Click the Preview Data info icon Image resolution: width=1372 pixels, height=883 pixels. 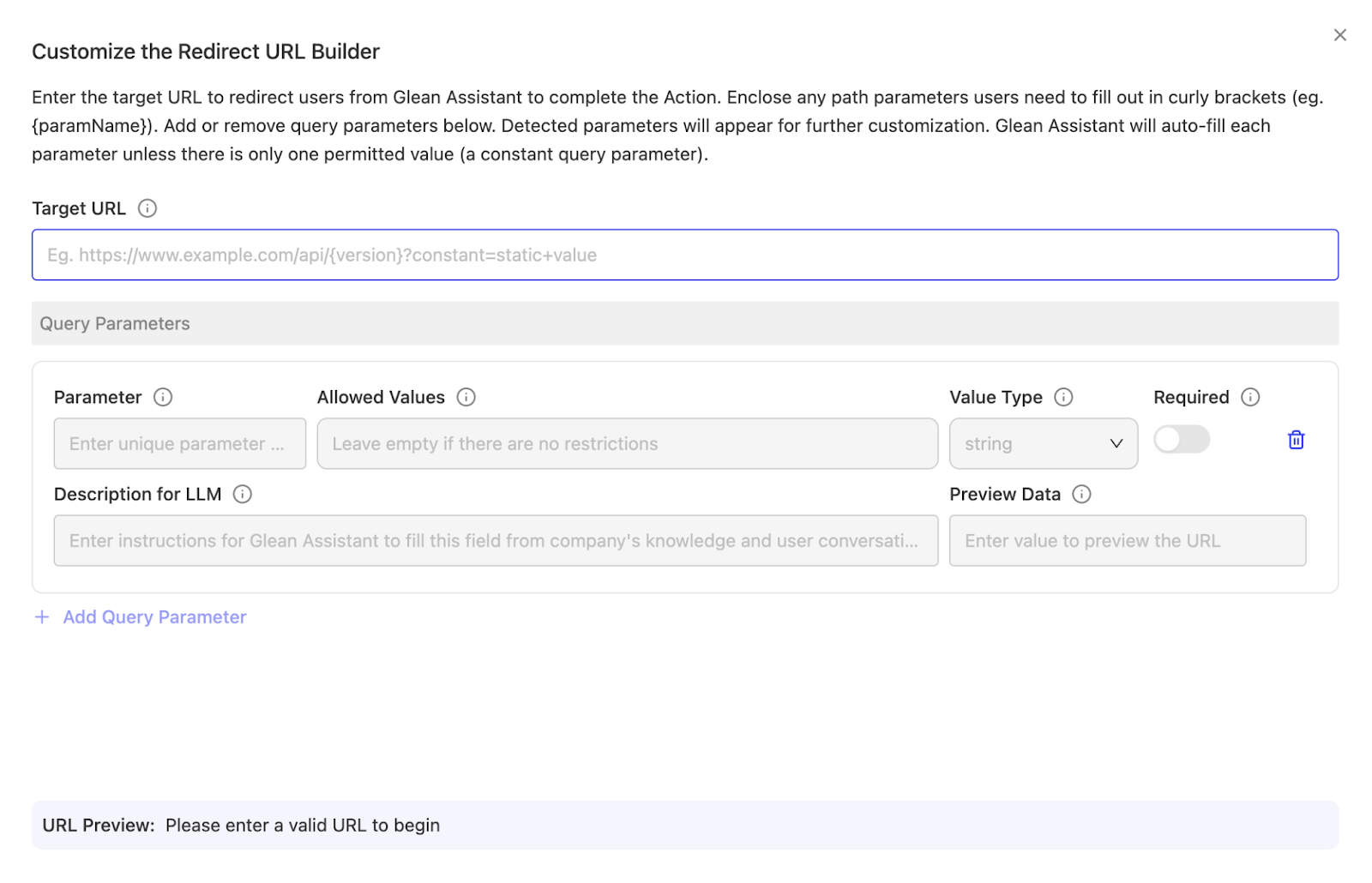click(x=1083, y=494)
